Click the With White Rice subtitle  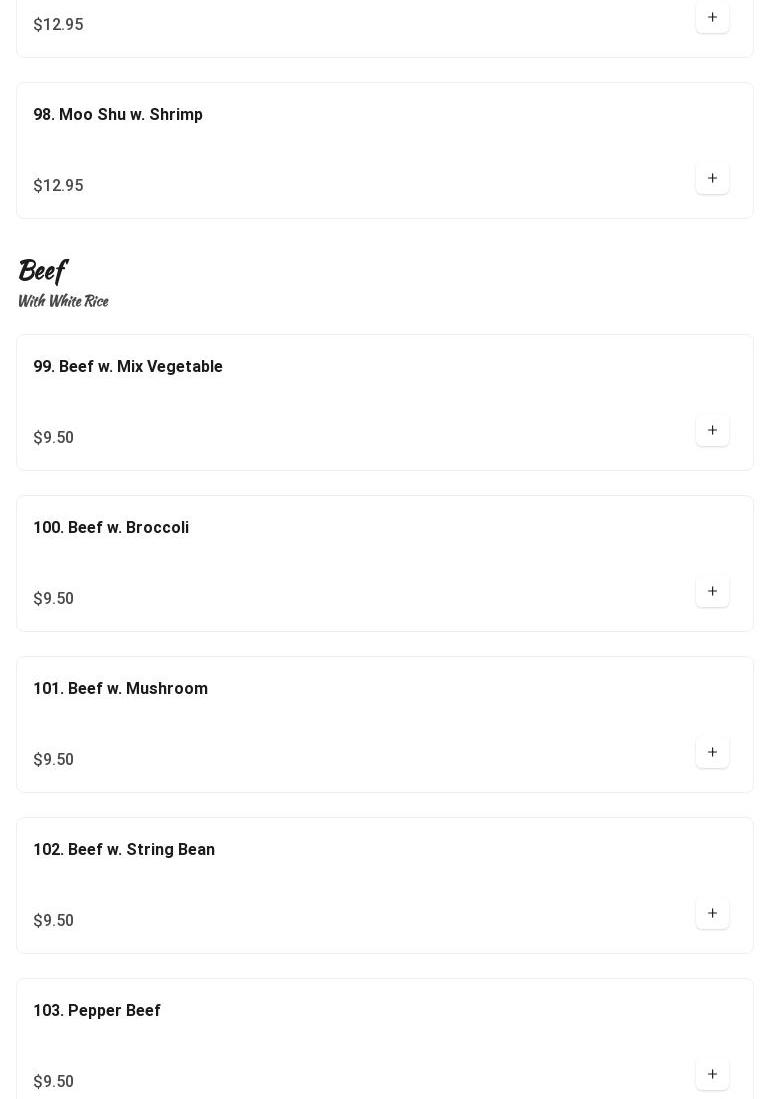63,301
